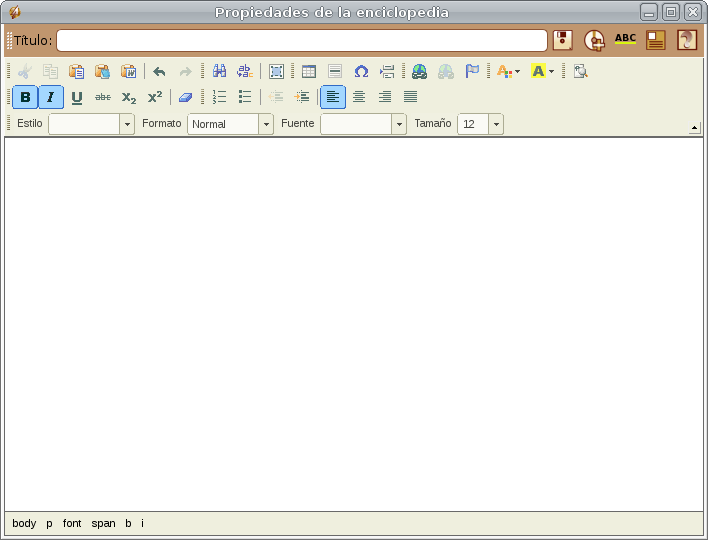The image size is (708, 540).
Task: Select the body element in path bar
Action: (24, 523)
